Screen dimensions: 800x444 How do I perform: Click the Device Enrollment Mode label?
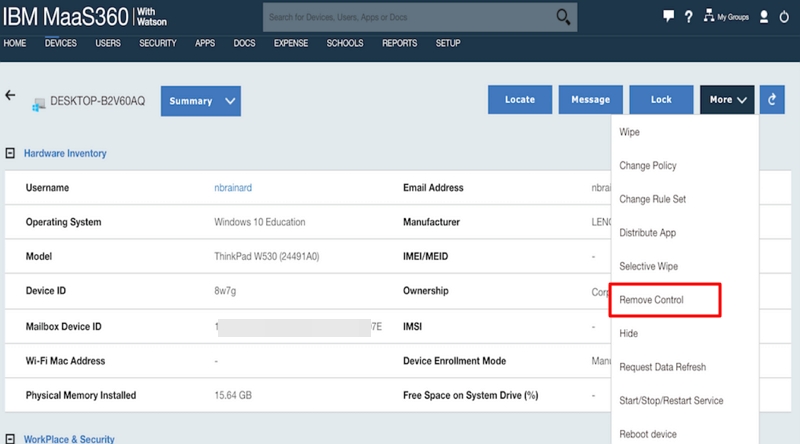coord(454,361)
